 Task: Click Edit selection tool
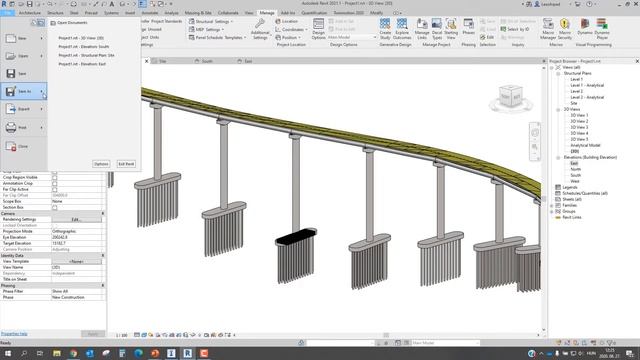point(487,37)
